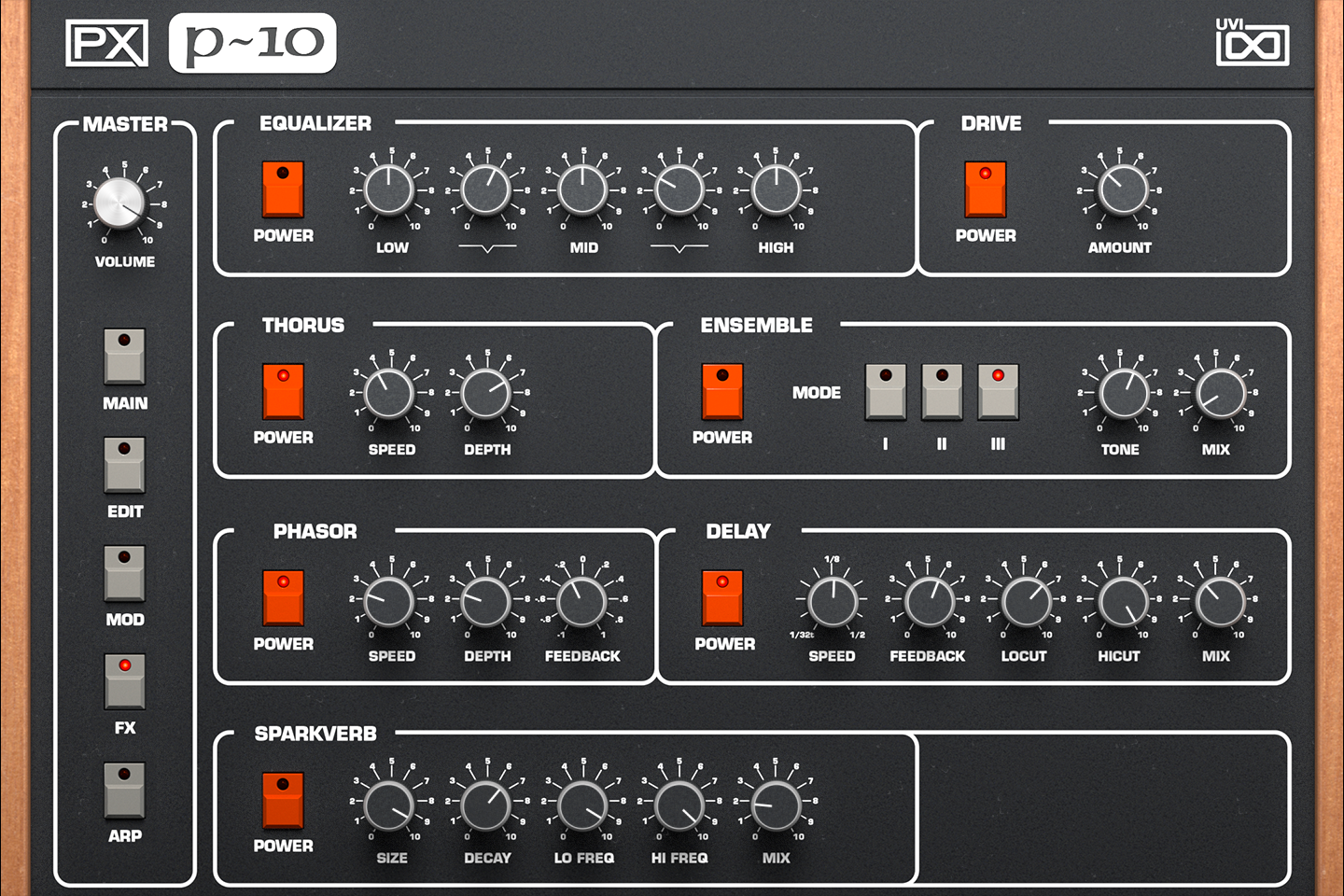Click the p~10 title badge
1344x896 pixels.
(x=250, y=43)
